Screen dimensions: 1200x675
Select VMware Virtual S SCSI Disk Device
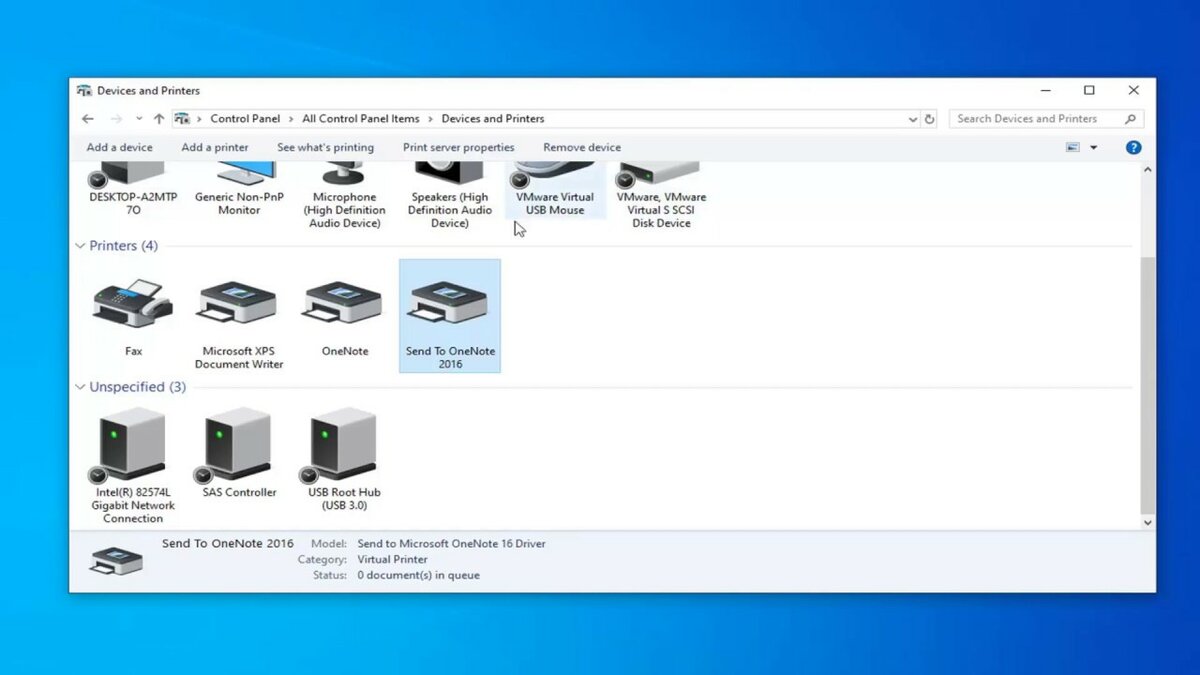click(661, 197)
